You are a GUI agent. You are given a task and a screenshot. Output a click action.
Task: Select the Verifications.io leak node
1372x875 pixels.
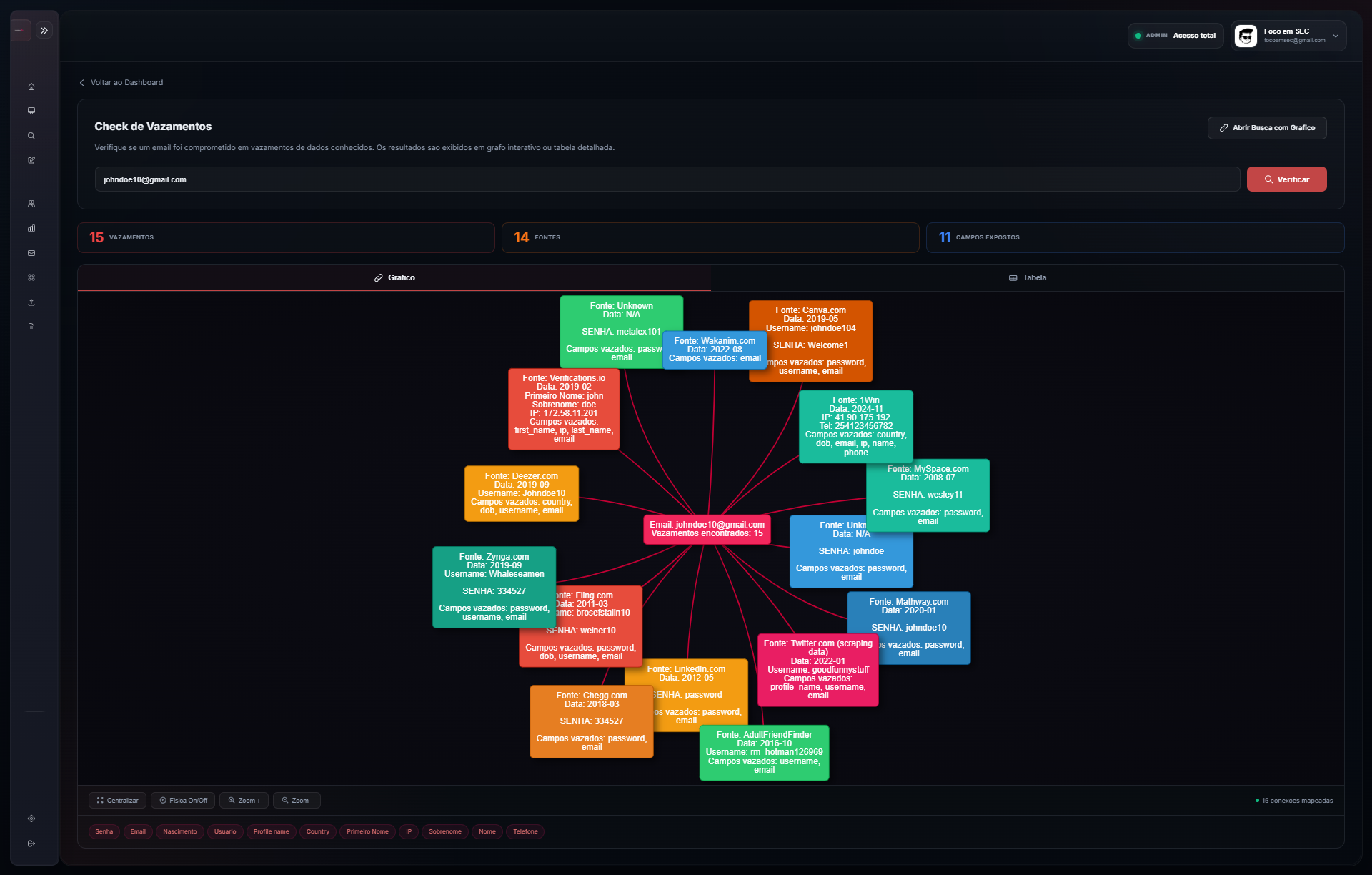click(x=564, y=408)
